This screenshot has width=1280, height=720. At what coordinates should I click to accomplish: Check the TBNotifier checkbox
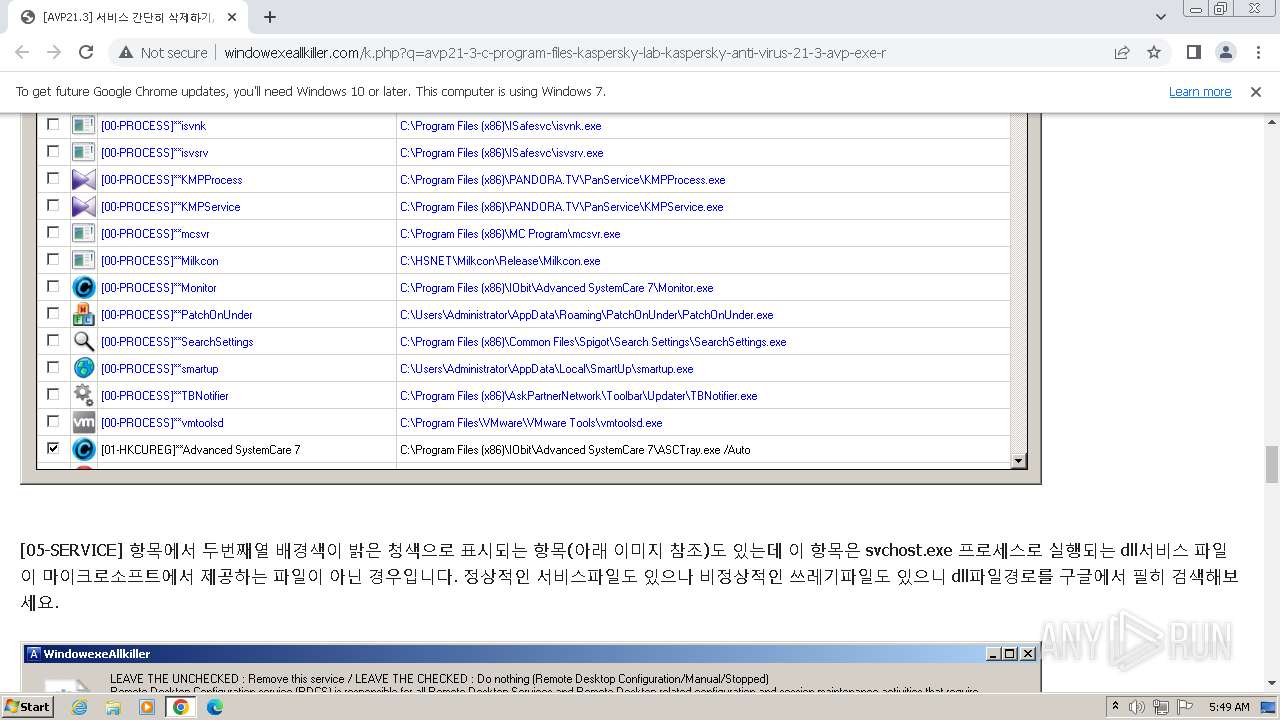pos(53,395)
